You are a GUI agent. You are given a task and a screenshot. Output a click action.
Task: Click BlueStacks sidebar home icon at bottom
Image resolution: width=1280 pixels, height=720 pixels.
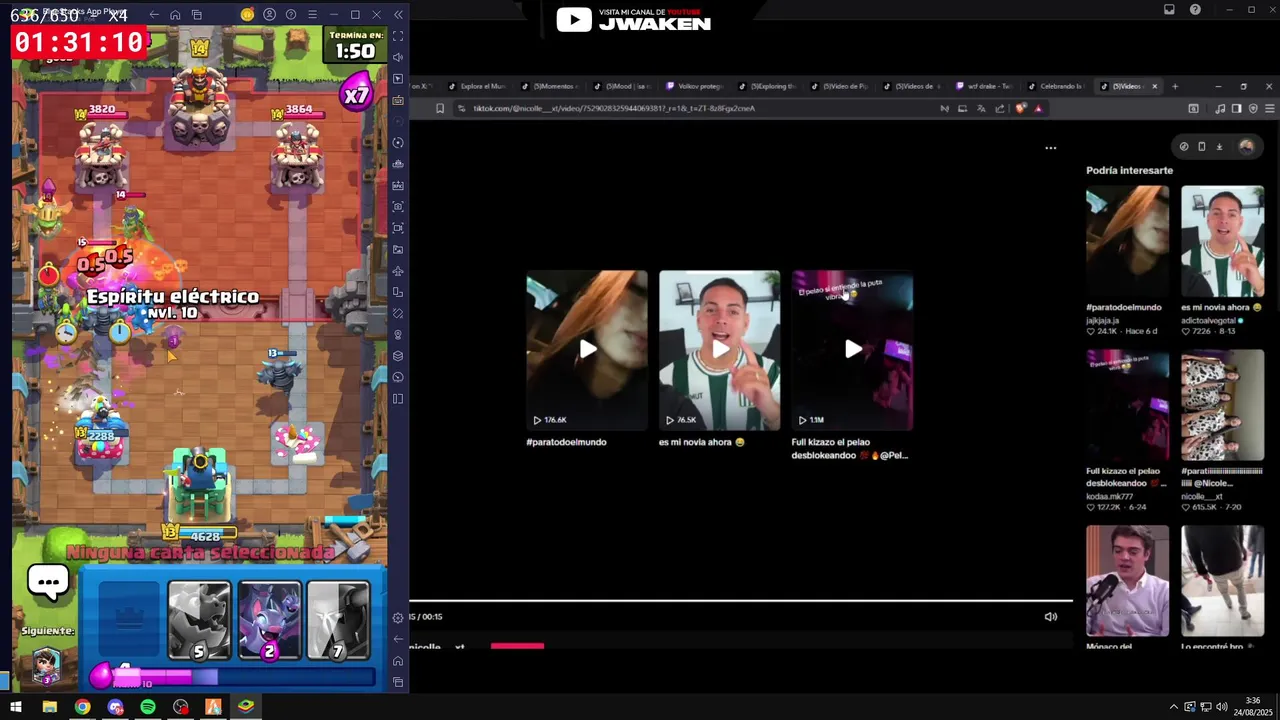[x=398, y=661]
